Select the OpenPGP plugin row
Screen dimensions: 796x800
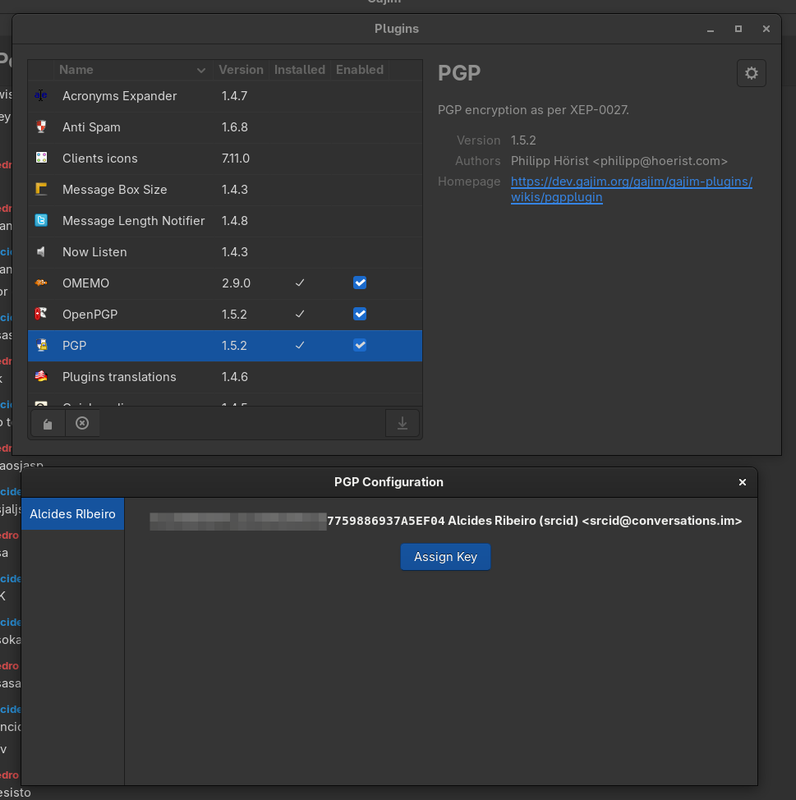pyautogui.click(x=225, y=314)
